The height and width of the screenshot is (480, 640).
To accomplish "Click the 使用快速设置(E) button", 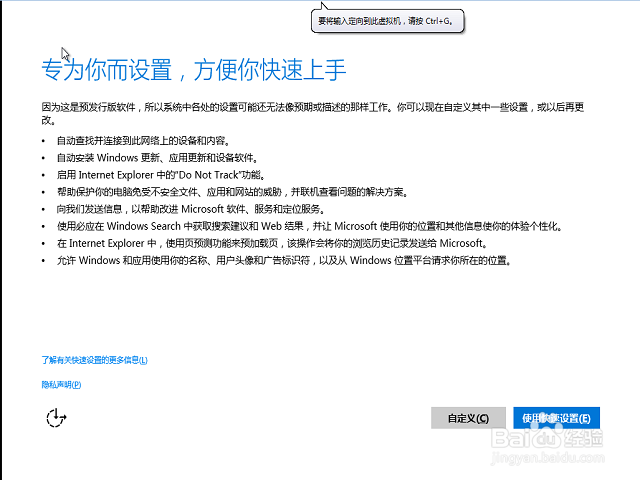I will [x=556, y=418].
